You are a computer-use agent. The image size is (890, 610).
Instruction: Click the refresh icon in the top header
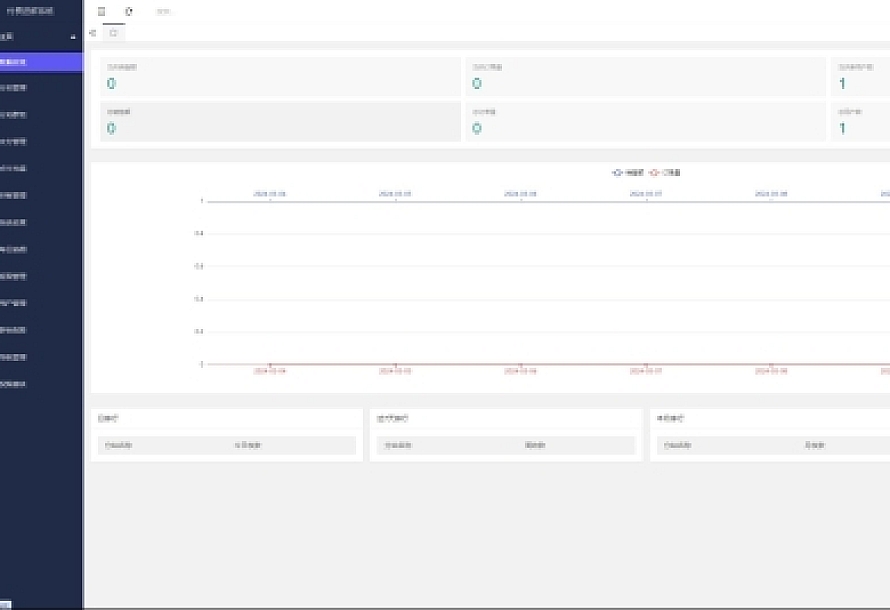click(x=128, y=12)
